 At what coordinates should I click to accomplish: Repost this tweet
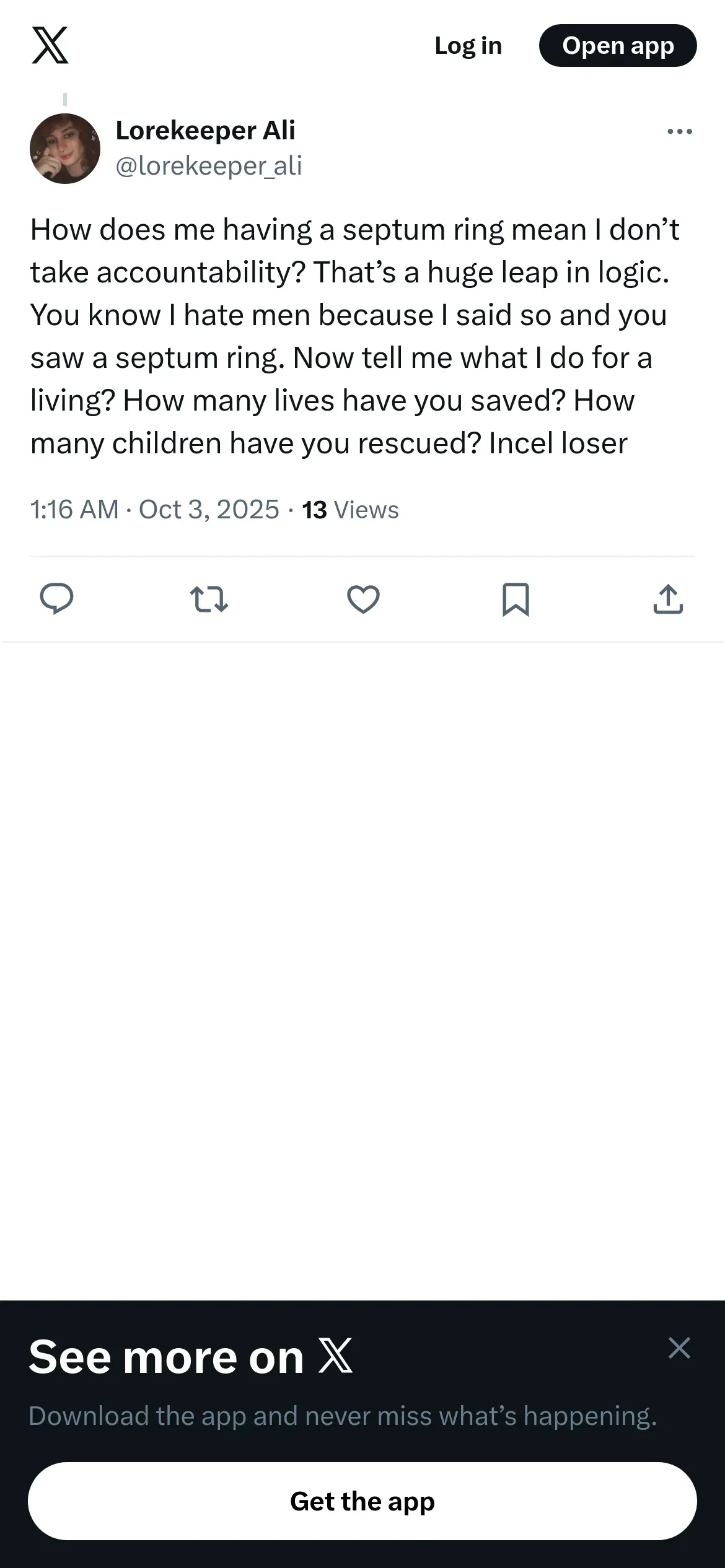tap(209, 599)
